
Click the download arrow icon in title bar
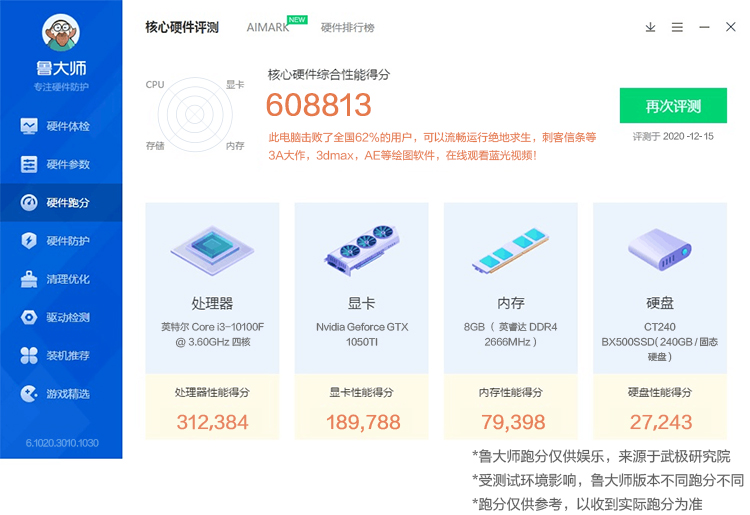(650, 27)
